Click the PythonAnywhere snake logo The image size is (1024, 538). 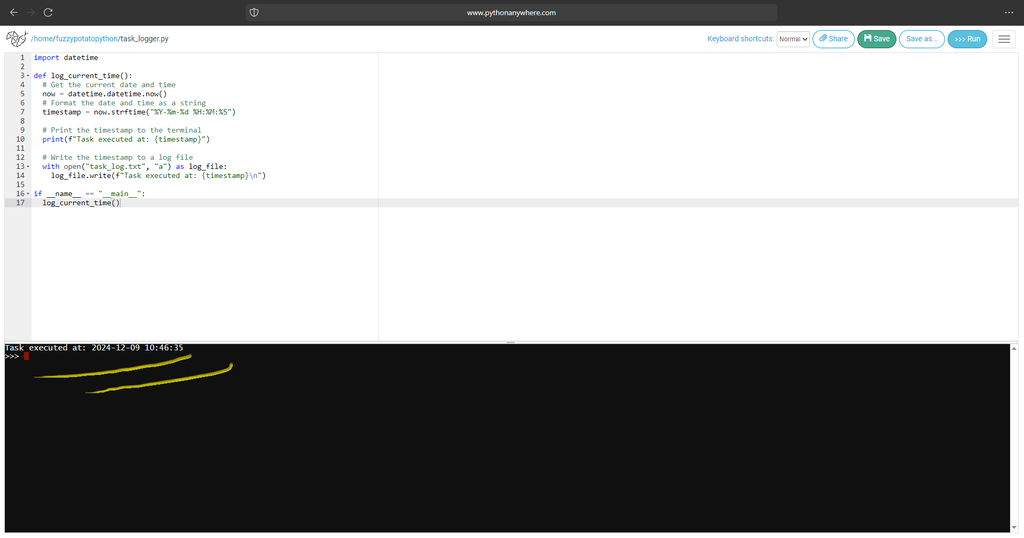tap(16, 39)
